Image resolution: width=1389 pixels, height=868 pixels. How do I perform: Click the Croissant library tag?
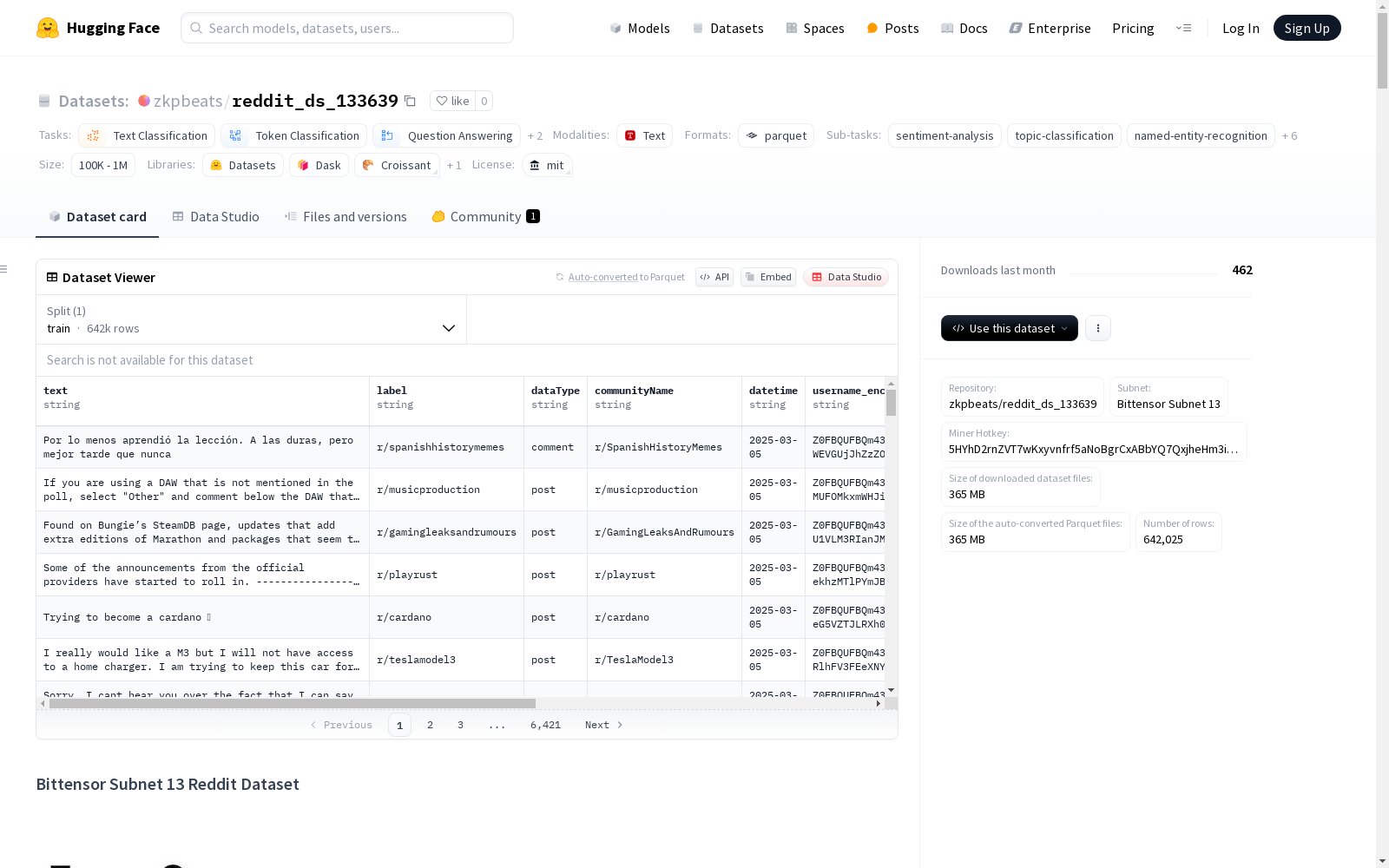tap(397, 165)
